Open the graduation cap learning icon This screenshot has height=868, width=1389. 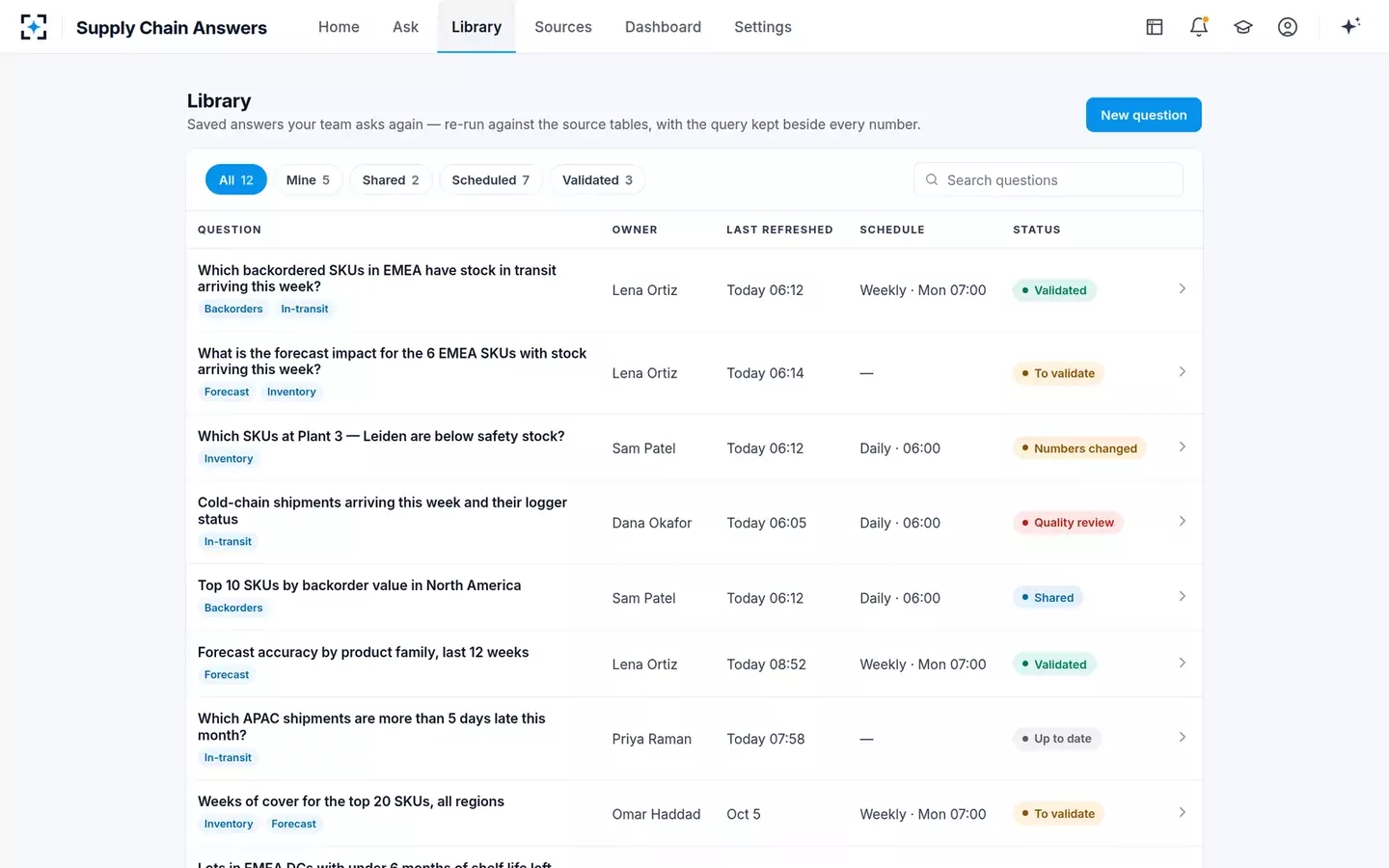pyautogui.click(x=1243, y=27)
